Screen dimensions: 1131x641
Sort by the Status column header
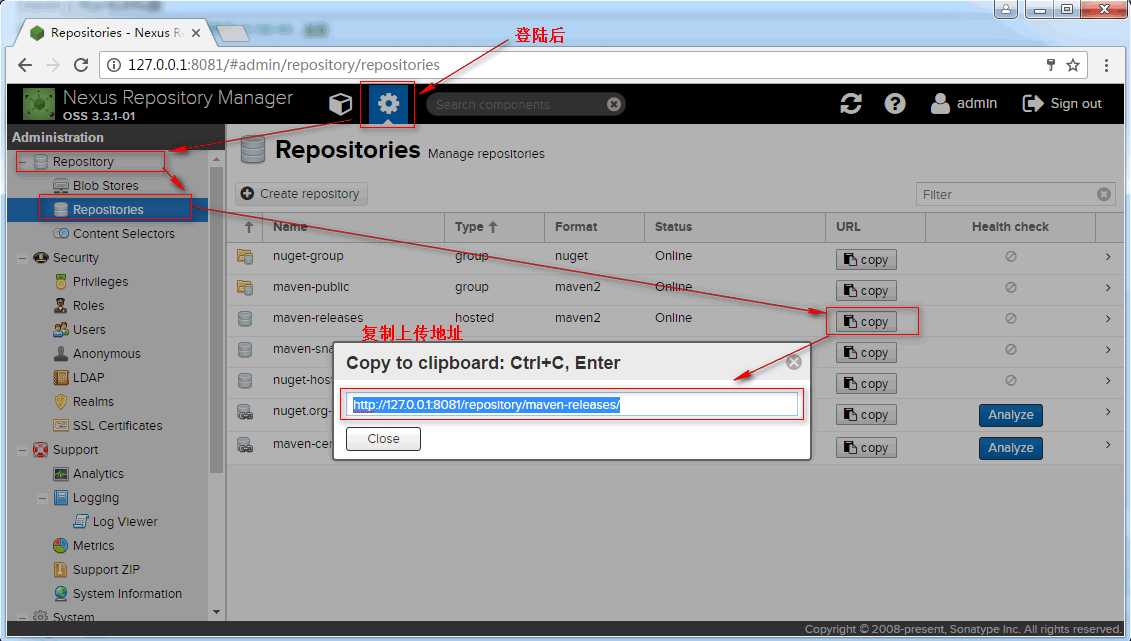coord(735,226)
